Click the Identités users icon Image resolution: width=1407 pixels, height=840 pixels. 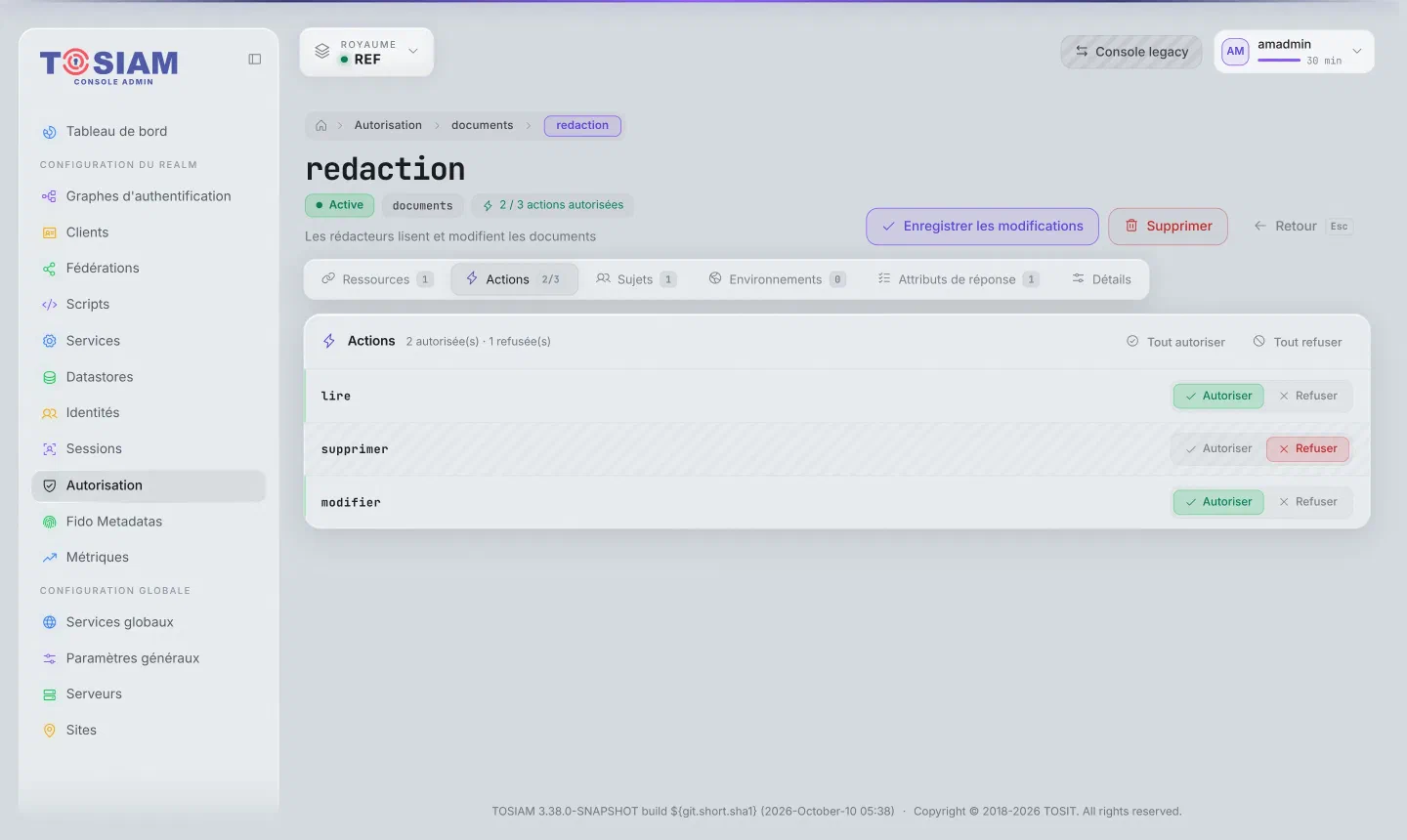point(49,413)
